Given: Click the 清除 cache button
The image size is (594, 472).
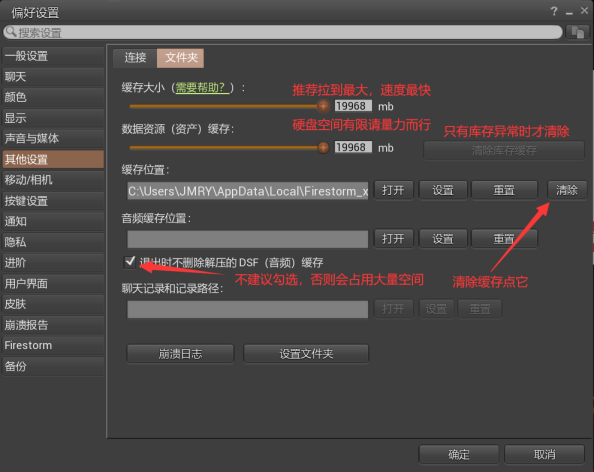Looking at the screenshot, I should (567, 190).
